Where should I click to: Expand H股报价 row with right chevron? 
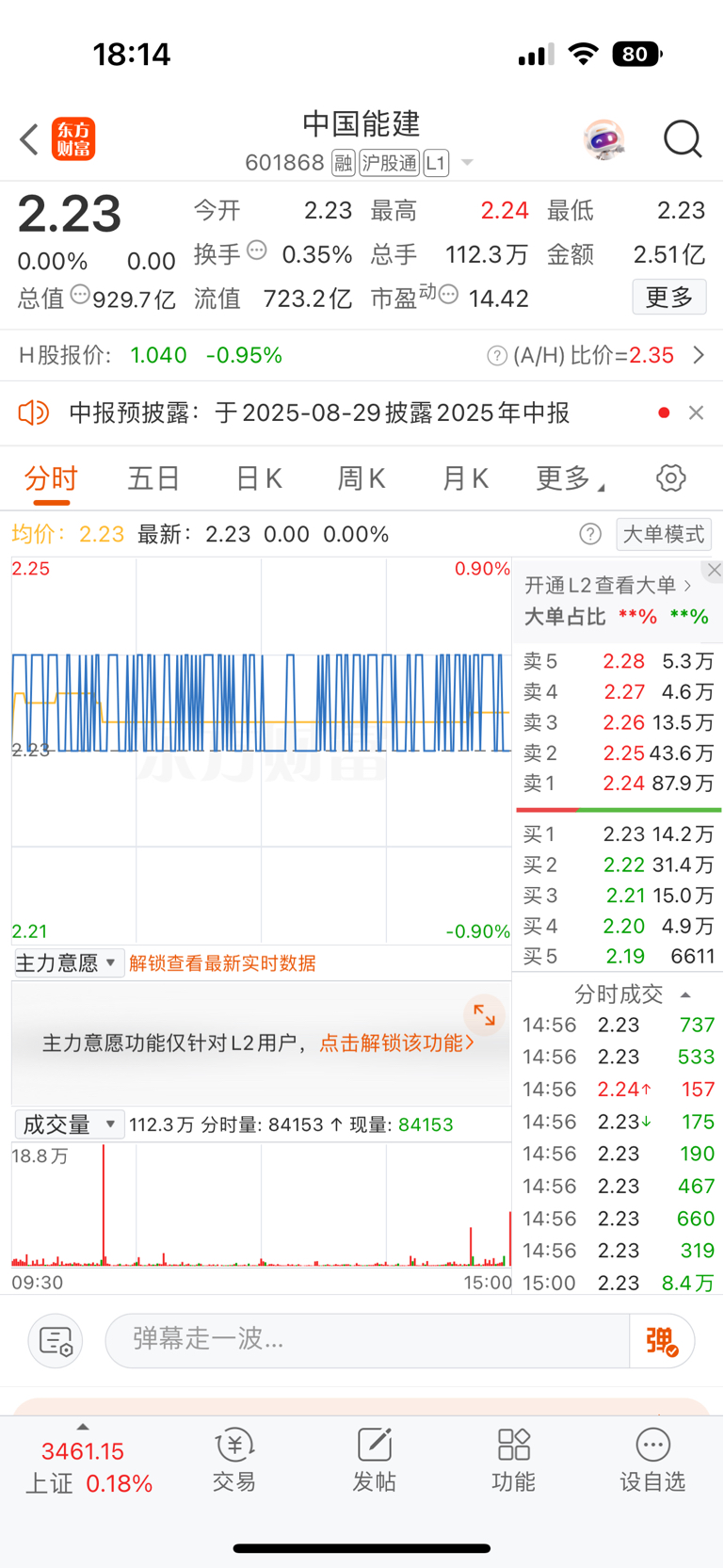point(699,355)
